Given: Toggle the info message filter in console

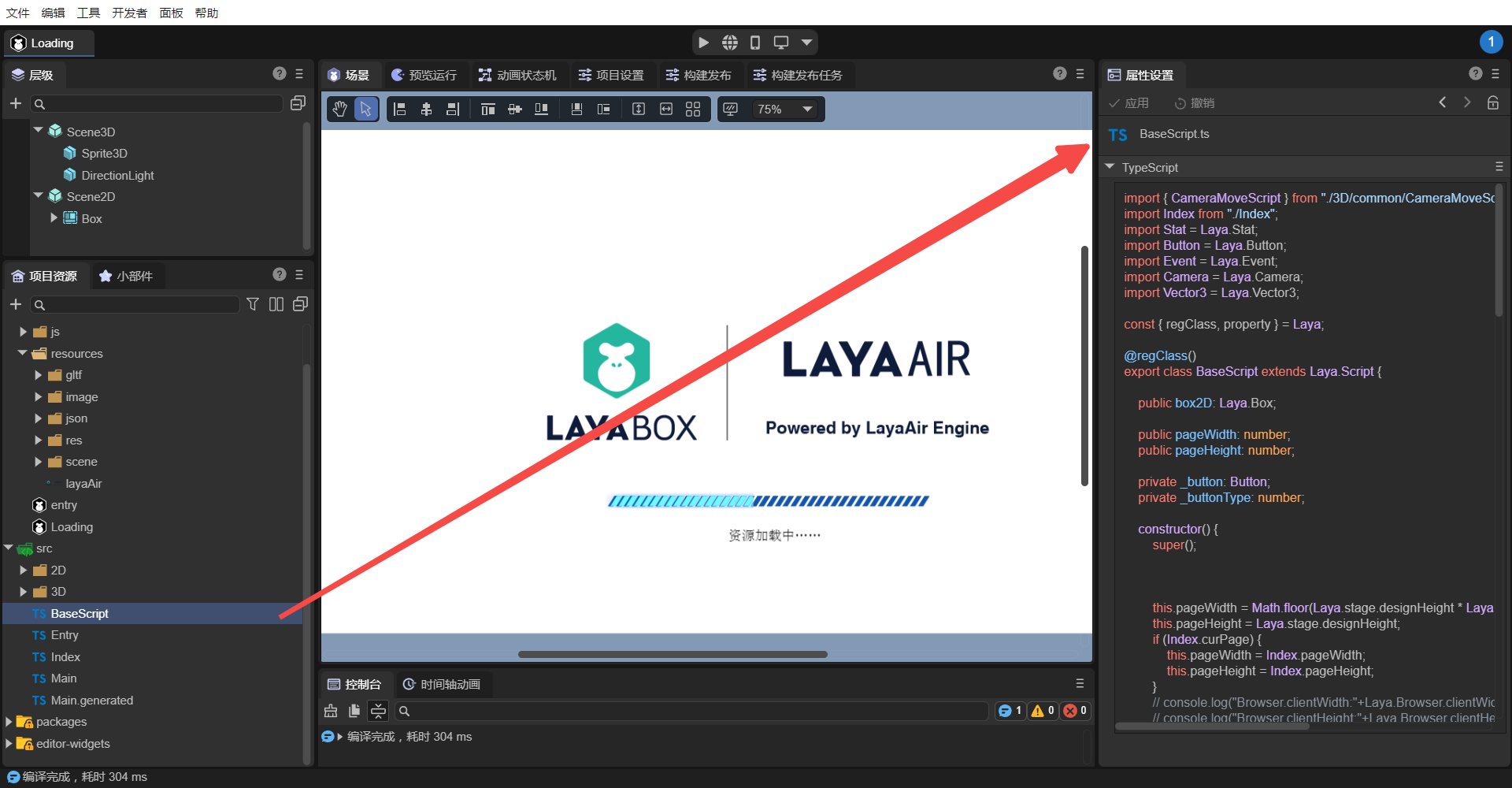Looking at the screenshot, I should click(x=1010, y=711).
